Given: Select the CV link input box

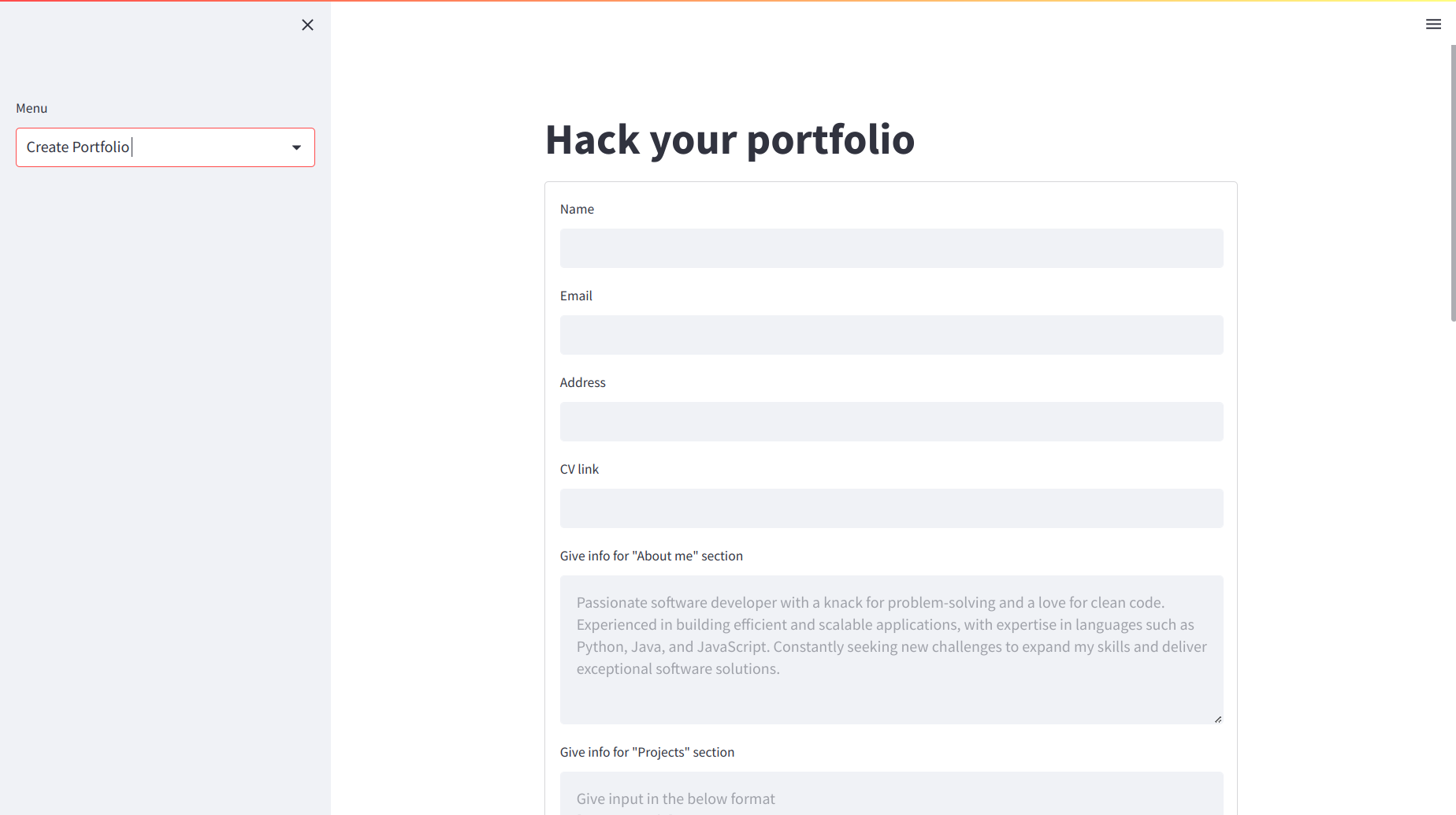Looking at the screenshot, I should click(891, 508).
